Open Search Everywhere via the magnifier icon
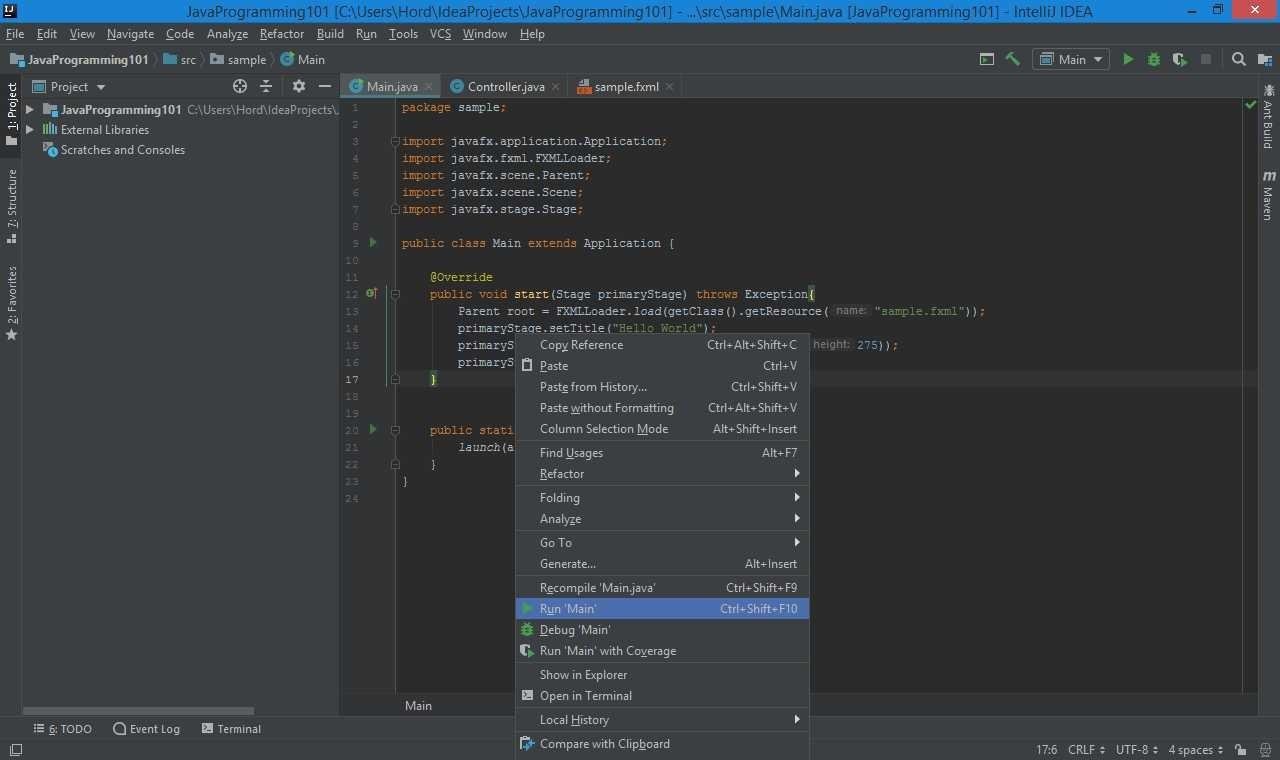1280x760 pixels. [x=1239, y=59]
